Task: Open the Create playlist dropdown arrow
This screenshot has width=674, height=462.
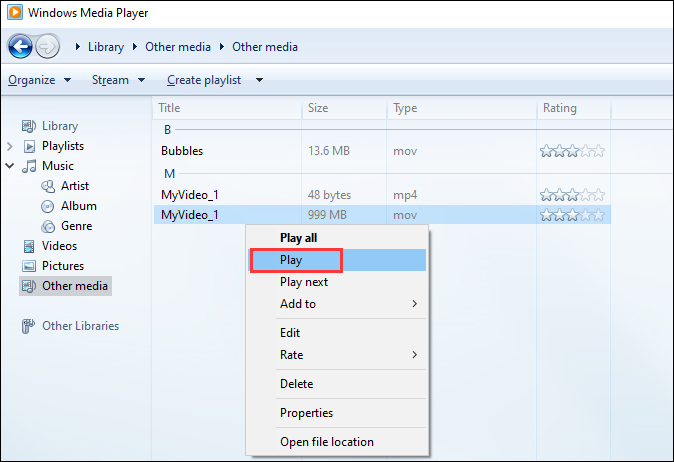Action: click(259, 80)
